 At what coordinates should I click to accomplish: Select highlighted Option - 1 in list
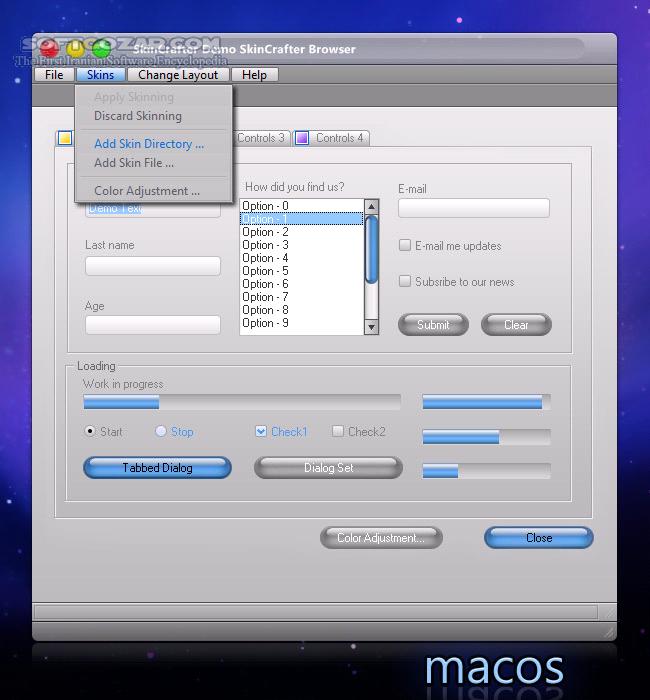click(302, 219)
